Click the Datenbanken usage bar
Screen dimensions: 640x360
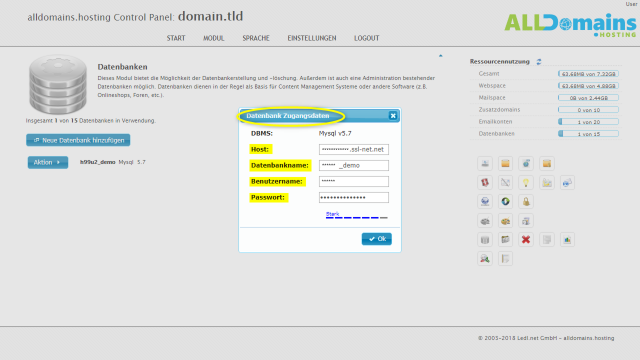(x=588, y=133)
